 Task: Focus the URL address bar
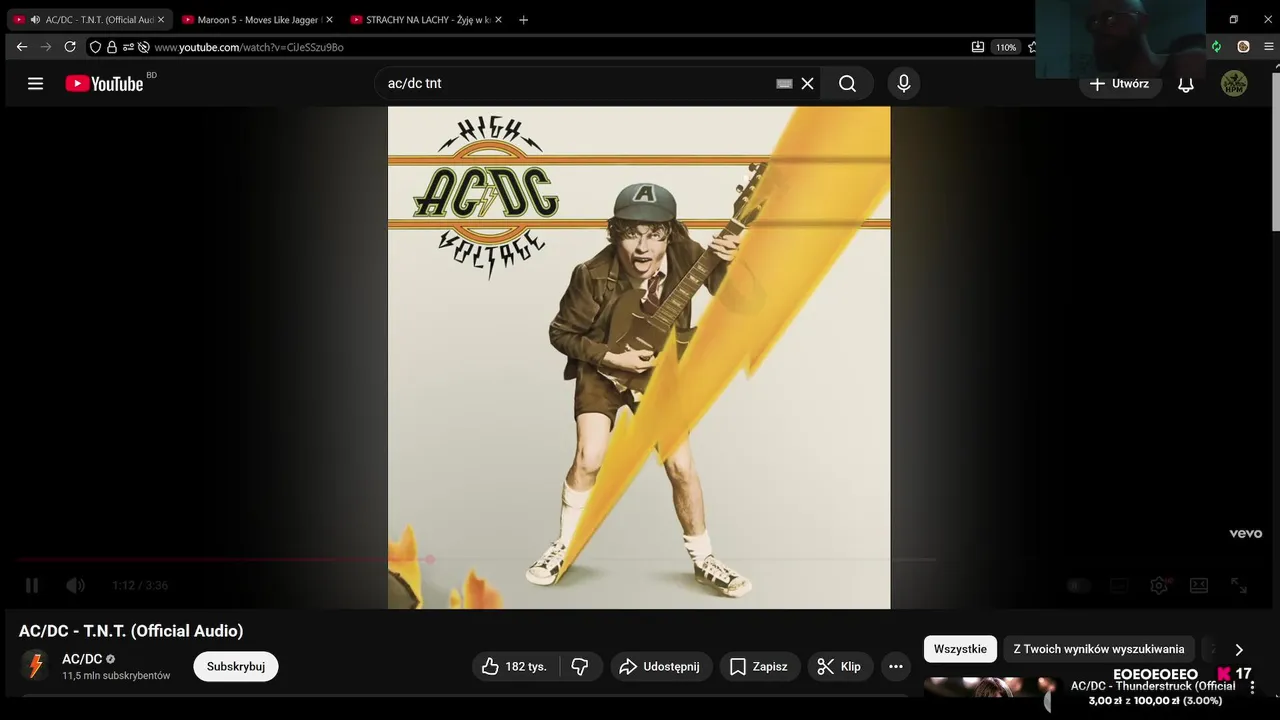560,47
